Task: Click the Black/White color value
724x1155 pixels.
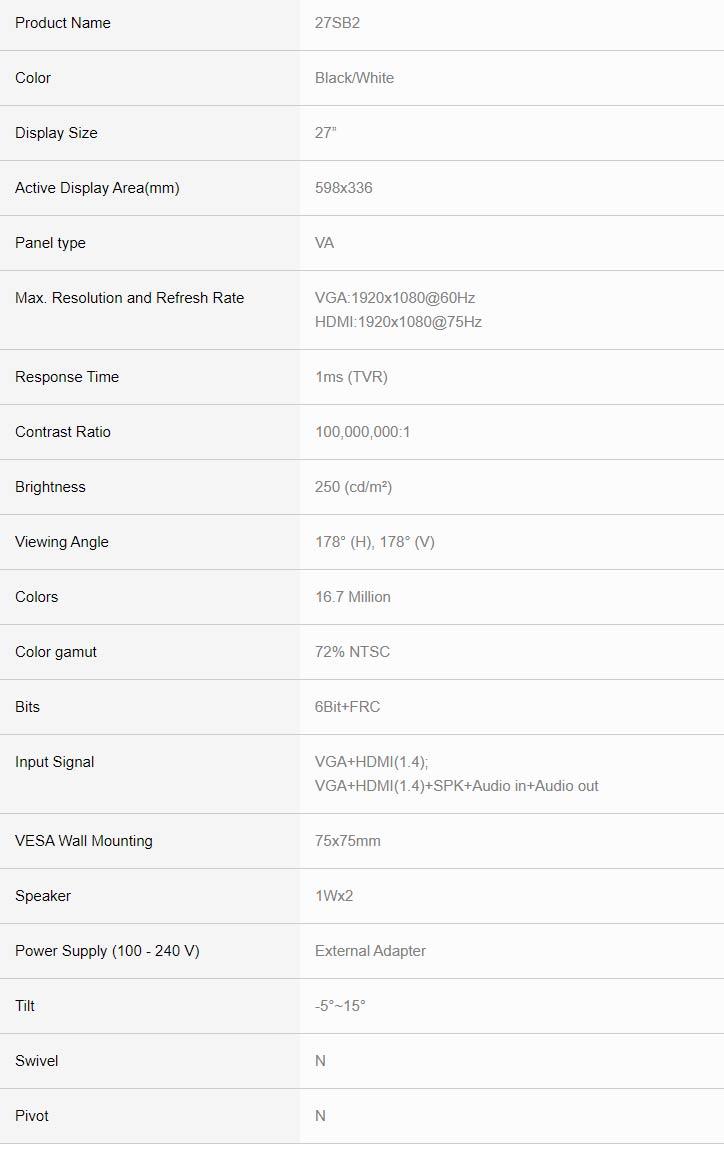Action: tap(354, 78)
